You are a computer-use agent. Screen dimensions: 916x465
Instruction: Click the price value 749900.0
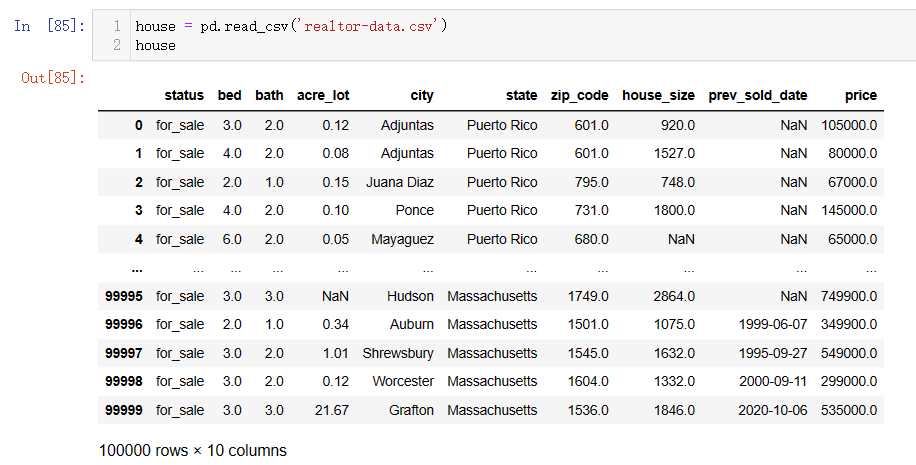849,296
